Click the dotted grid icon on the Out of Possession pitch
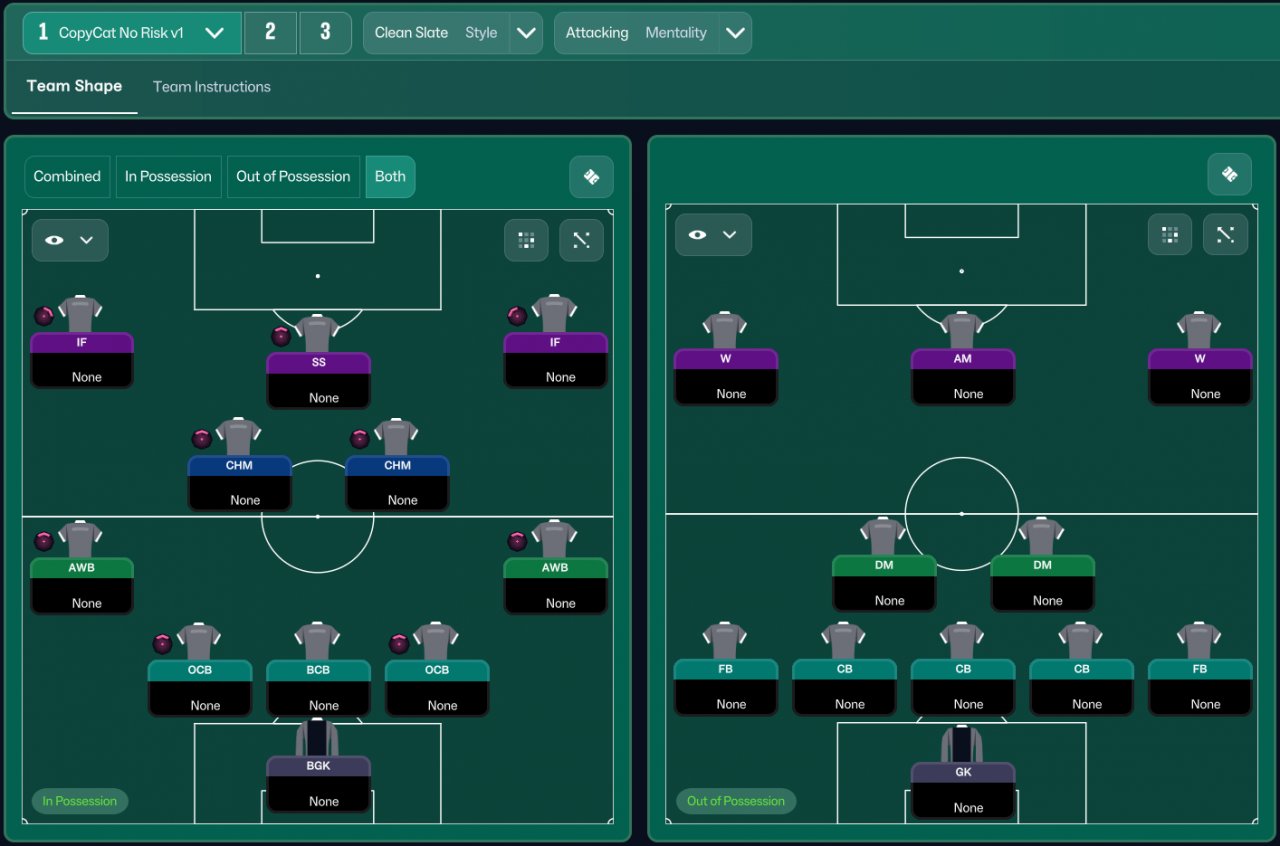1280x846 pixels. (1169, 235)
